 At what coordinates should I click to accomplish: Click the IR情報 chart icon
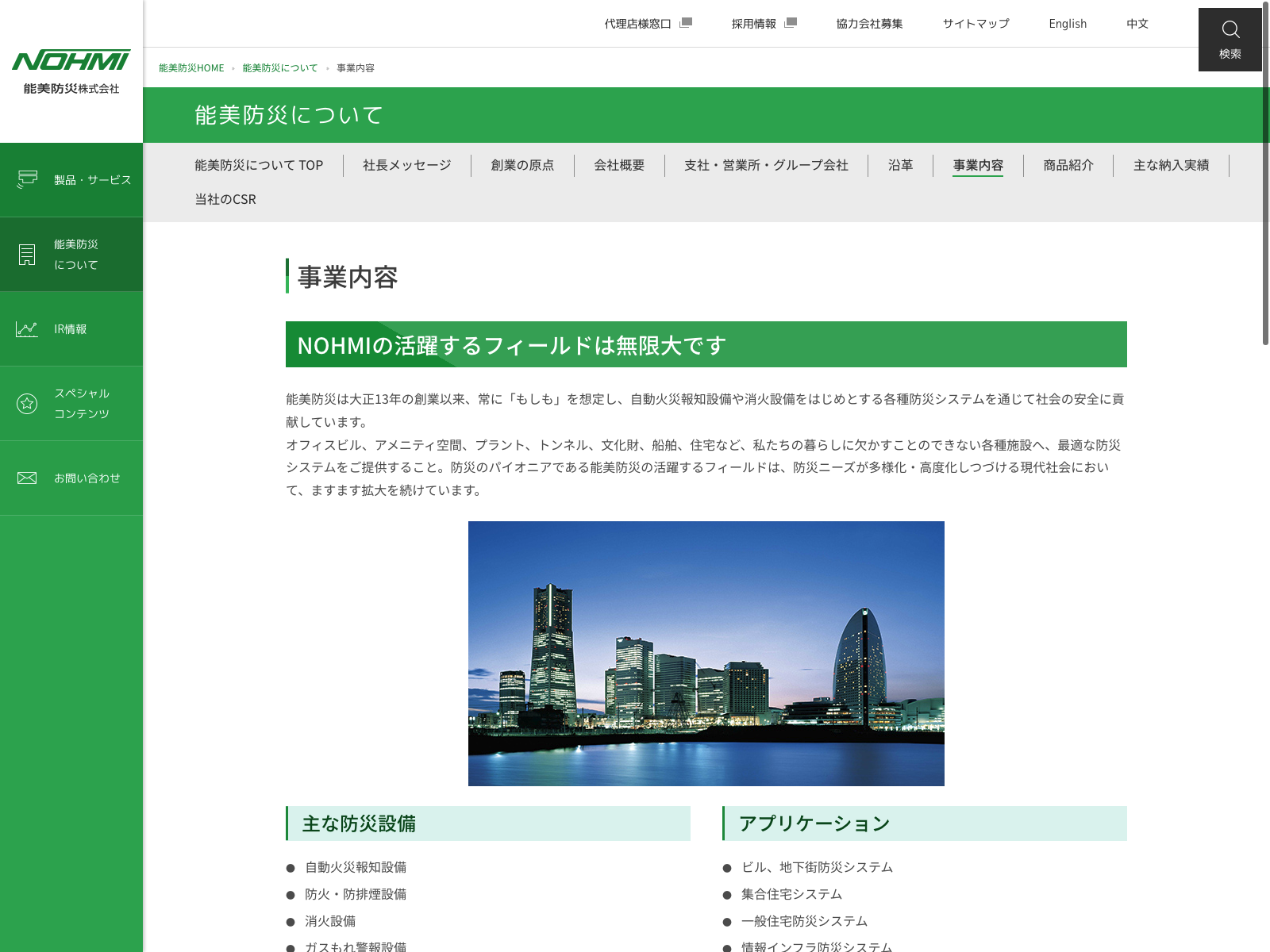(27, 329)
